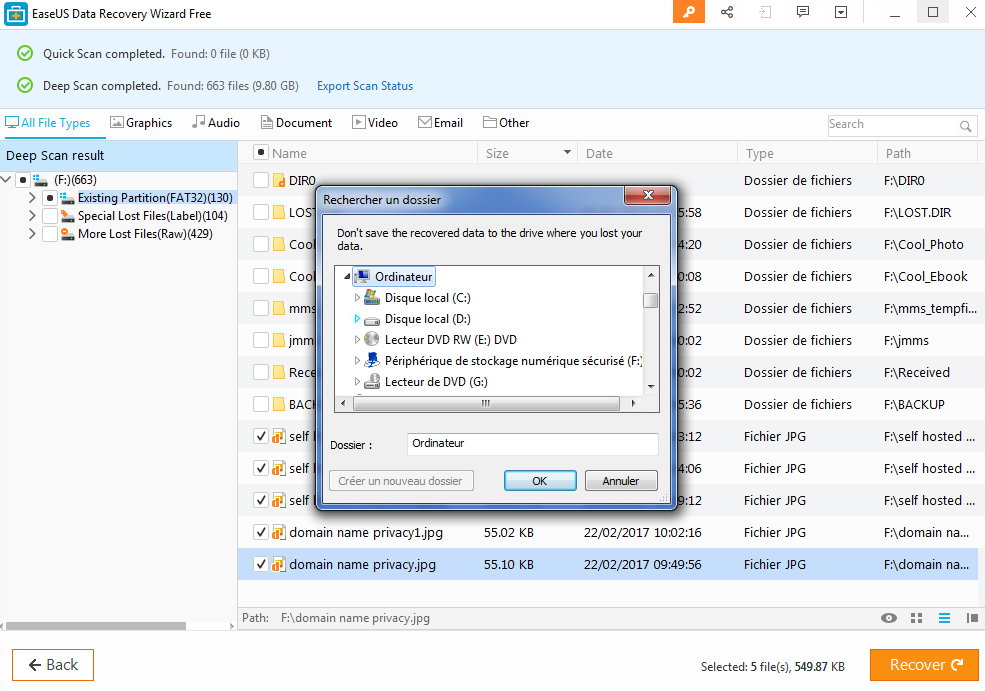This screenshot has height=691, width=985.
Task: Click domain name privacy1.jpg file icon
Action: (279, 533)
